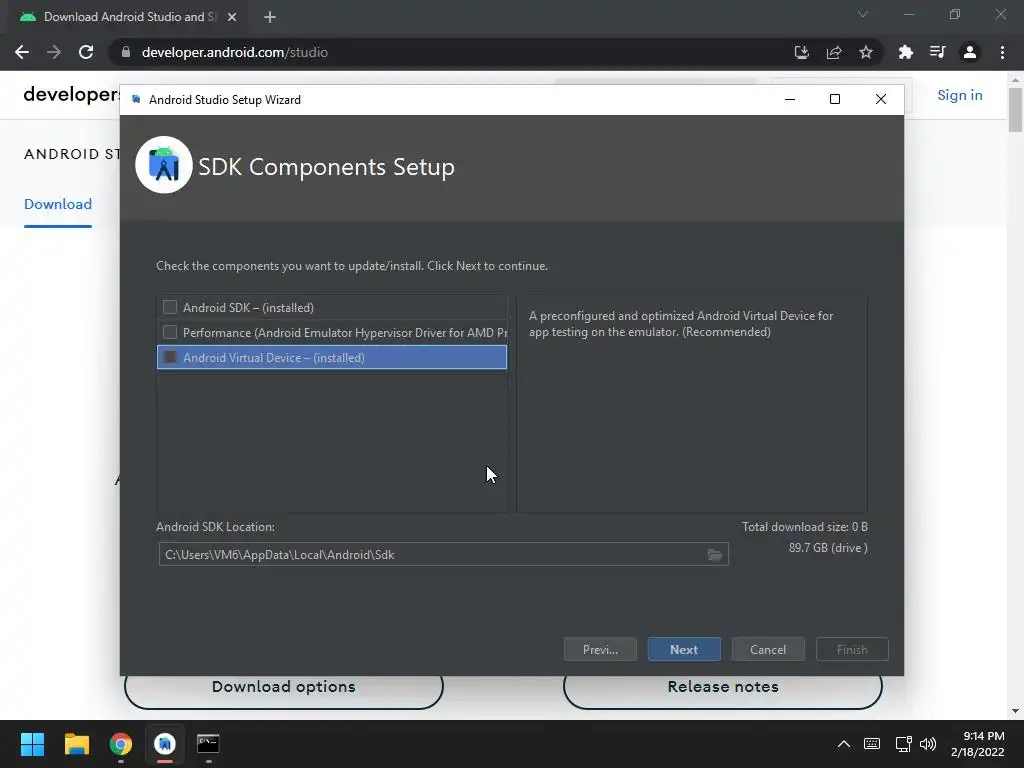Viewport: 1024px width, 768px height.
Task: Open the clock and date panel
Action: [x=978, y=744]
